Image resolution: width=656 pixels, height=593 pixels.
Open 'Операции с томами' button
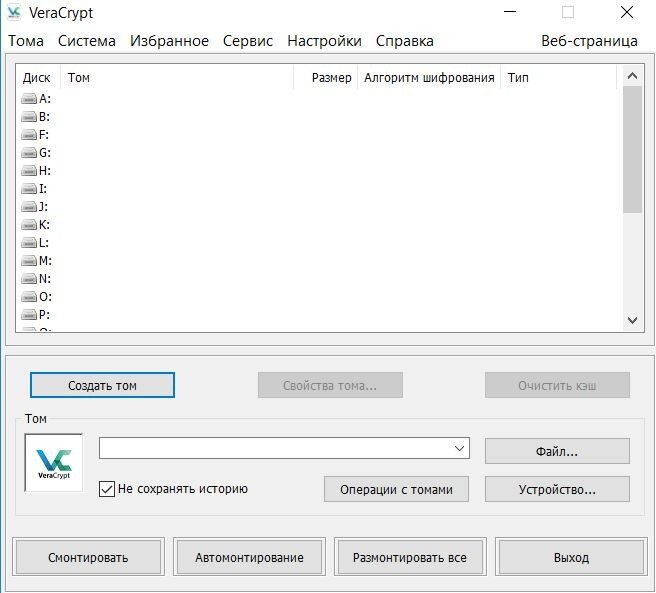point(396,489)
